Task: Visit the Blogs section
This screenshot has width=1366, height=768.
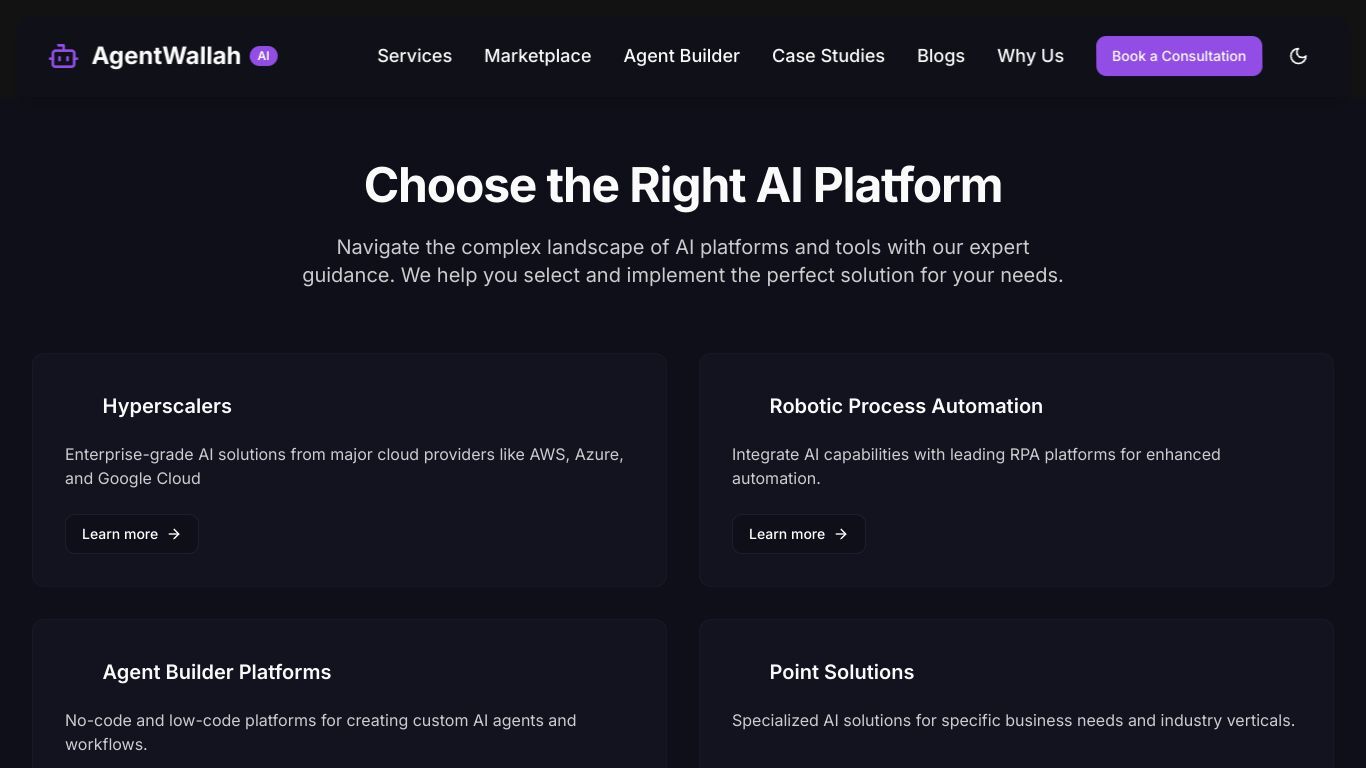Action: tap(941, 56)
